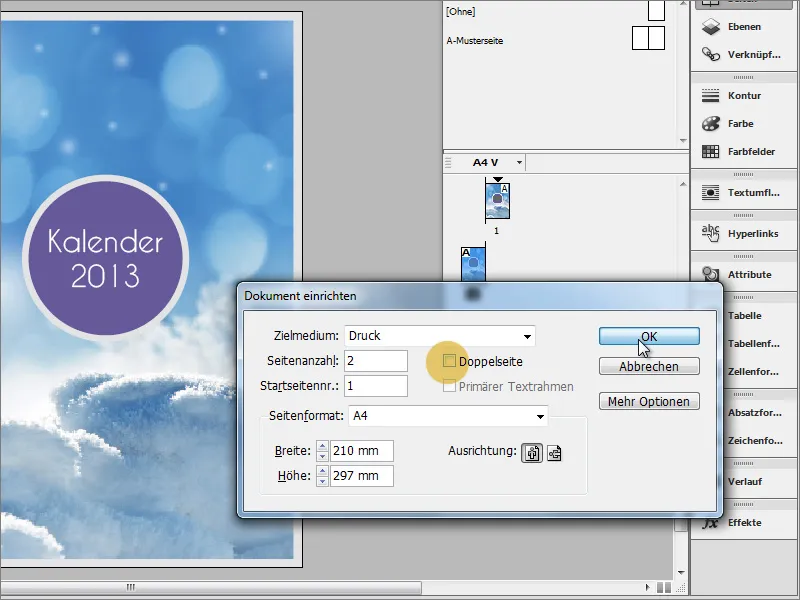Decrease Breite with down arrow
Screen dimensions: 800x600
(322, 456)
